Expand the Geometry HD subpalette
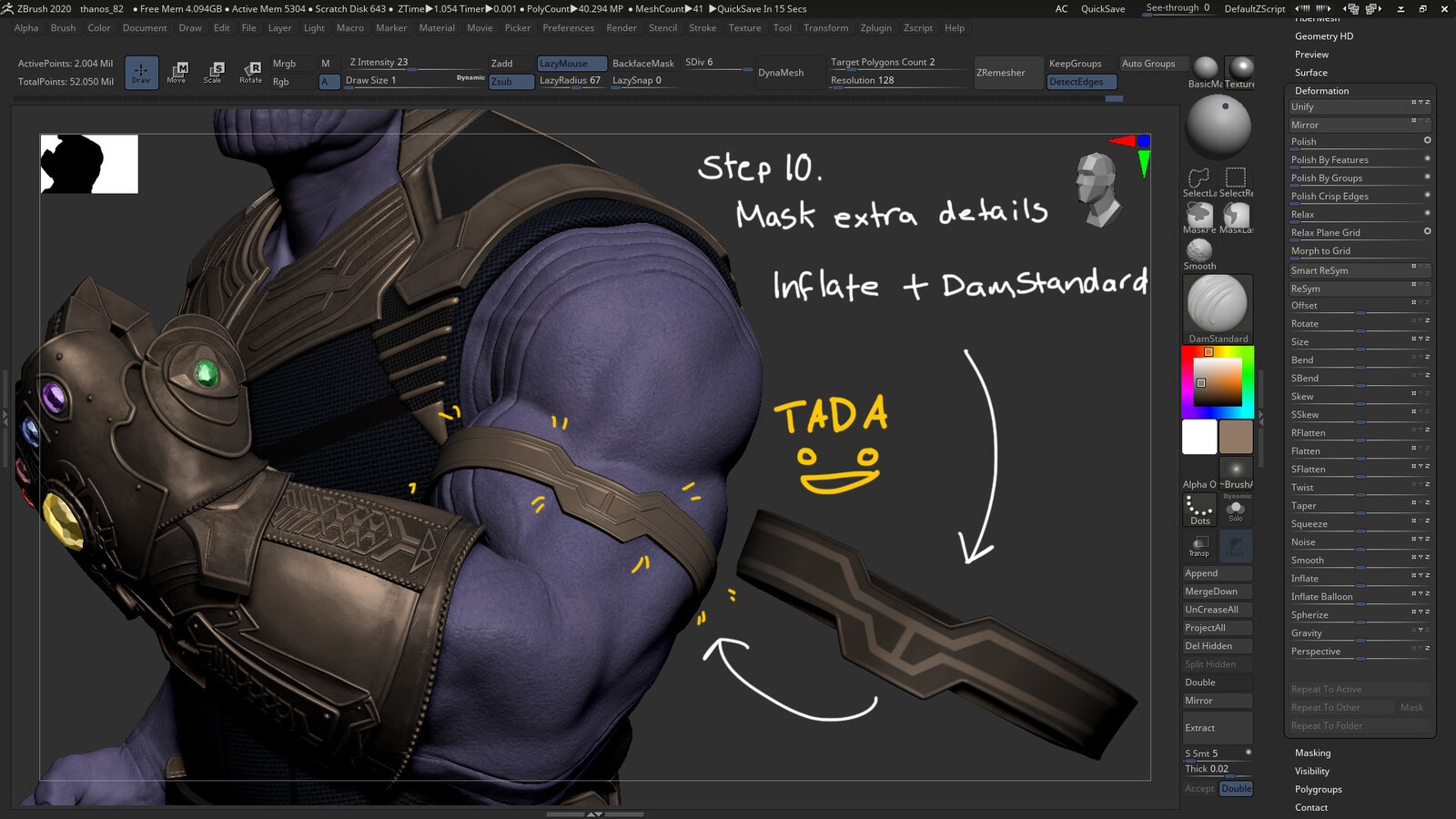1456x819 pixels. (1324, 36)
